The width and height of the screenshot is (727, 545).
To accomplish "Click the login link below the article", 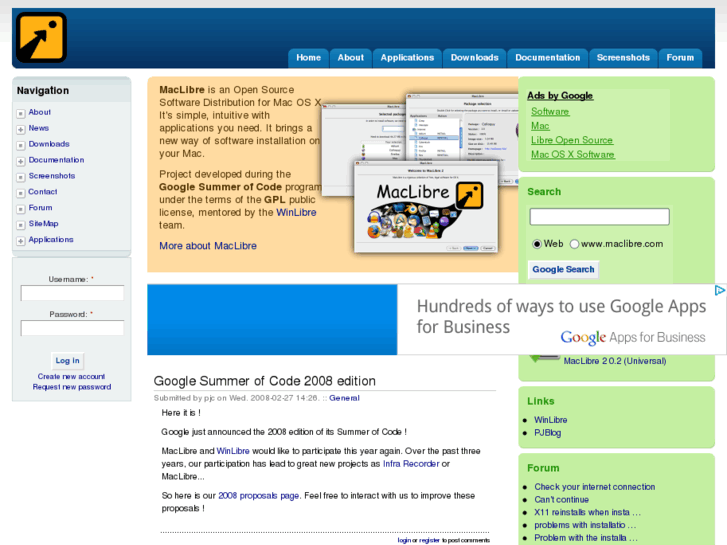I will (x=404, y=540).
